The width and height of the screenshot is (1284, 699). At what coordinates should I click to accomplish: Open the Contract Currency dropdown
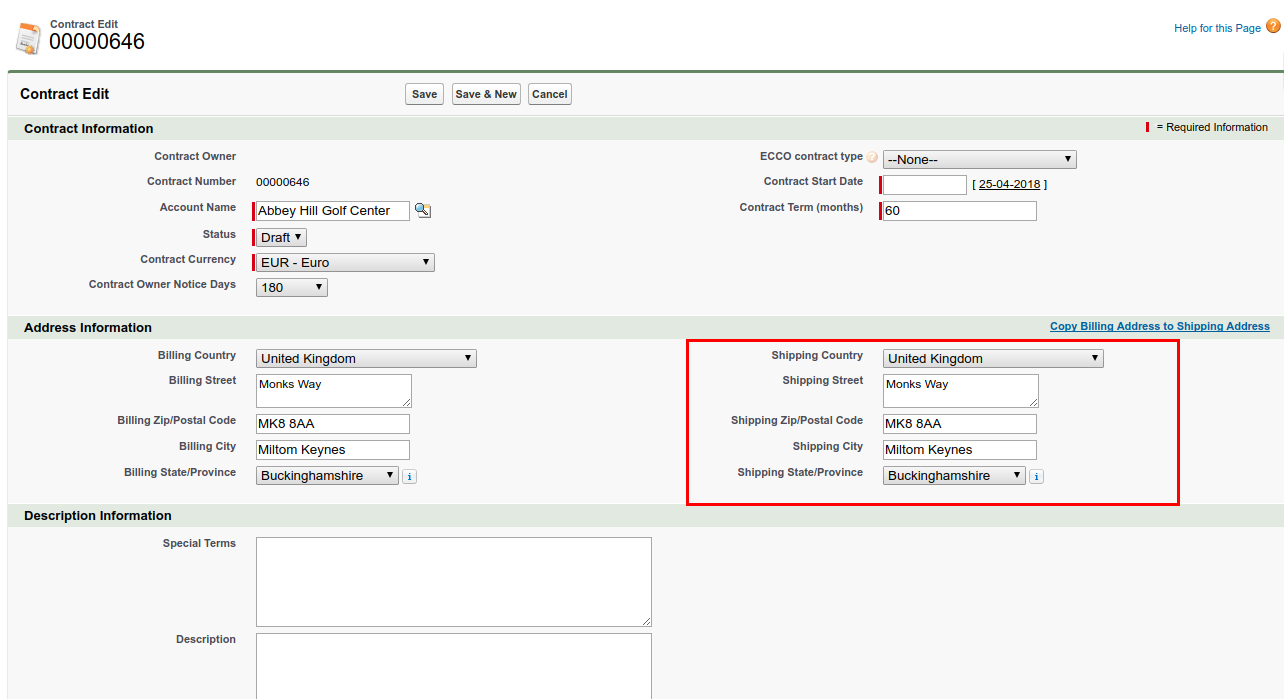coord(345,263)
